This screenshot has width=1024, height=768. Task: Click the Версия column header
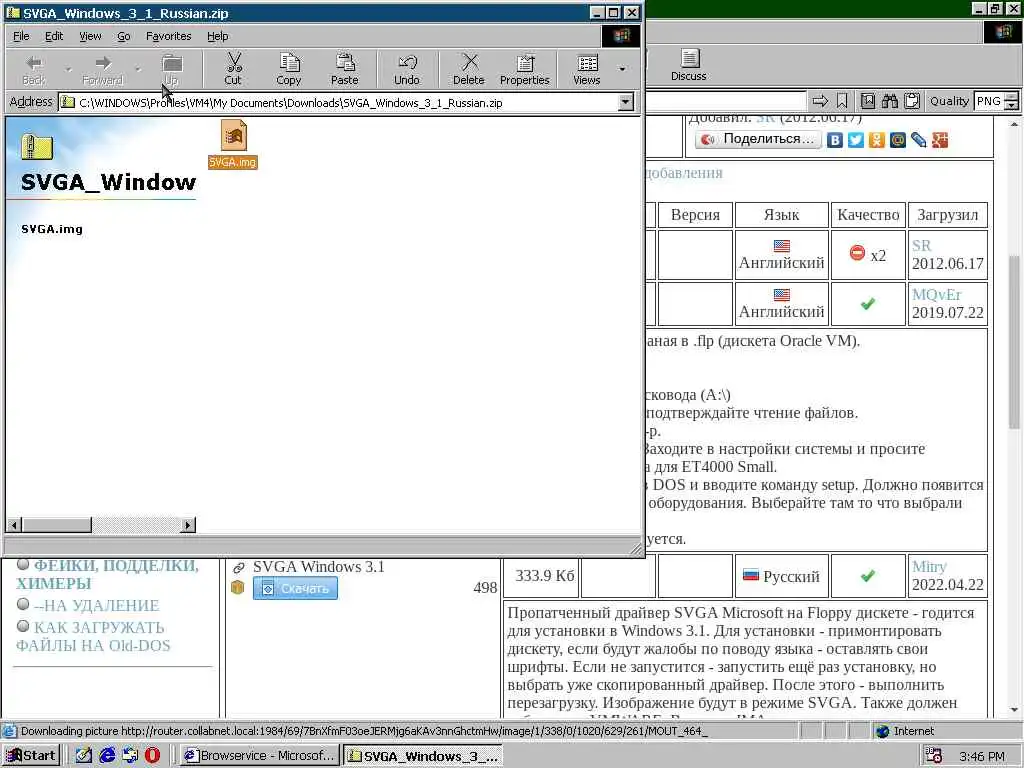[x=695, y=215]
